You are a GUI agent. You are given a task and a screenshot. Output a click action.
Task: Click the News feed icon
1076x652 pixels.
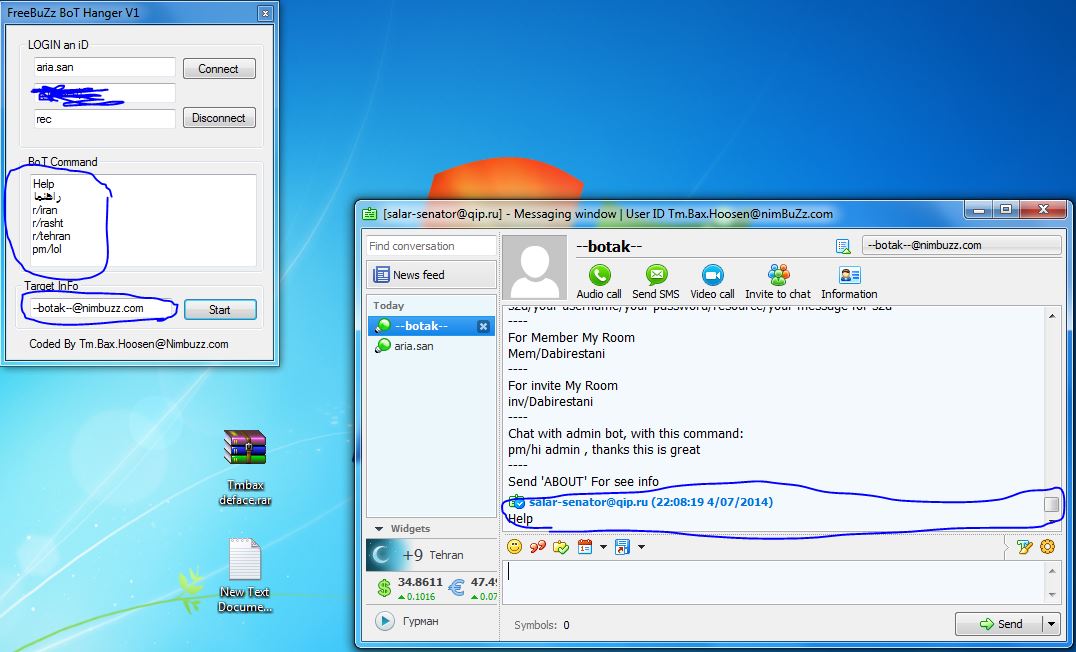coord(381,275)
